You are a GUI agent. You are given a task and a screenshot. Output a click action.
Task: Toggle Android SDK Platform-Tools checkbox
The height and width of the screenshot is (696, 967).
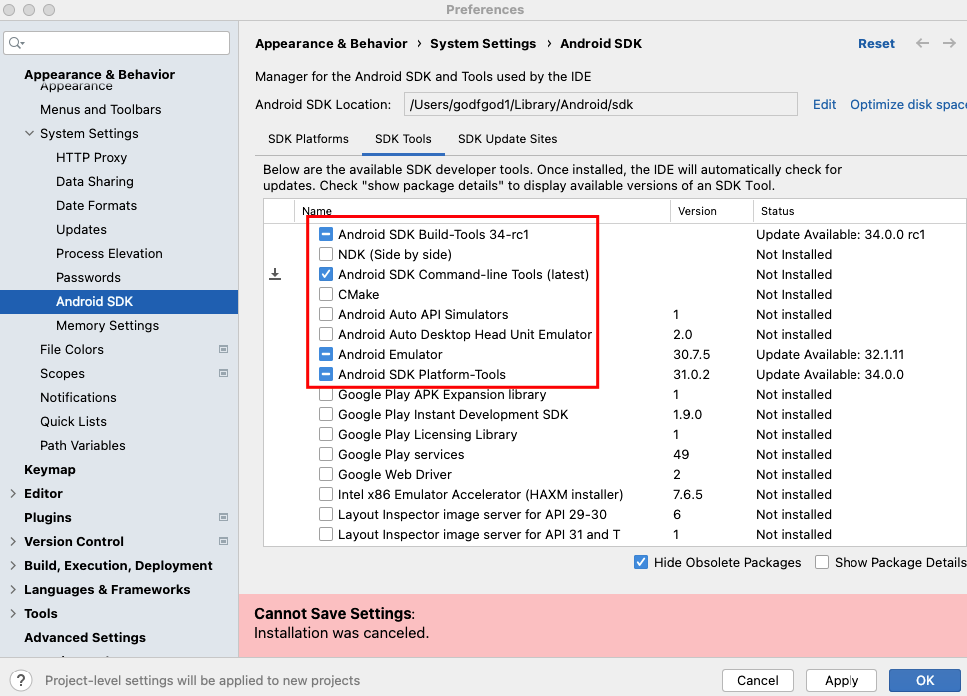pyautogui.click(x=326, y=374)
